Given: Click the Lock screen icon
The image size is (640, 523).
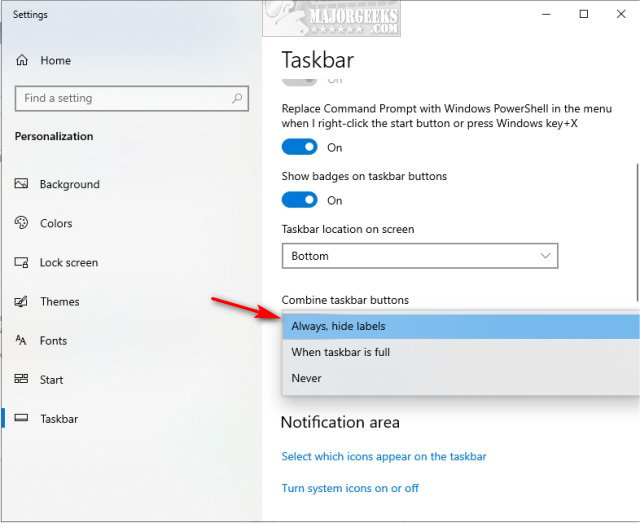Looking at the screenshot, I should [x=22, y=262].
